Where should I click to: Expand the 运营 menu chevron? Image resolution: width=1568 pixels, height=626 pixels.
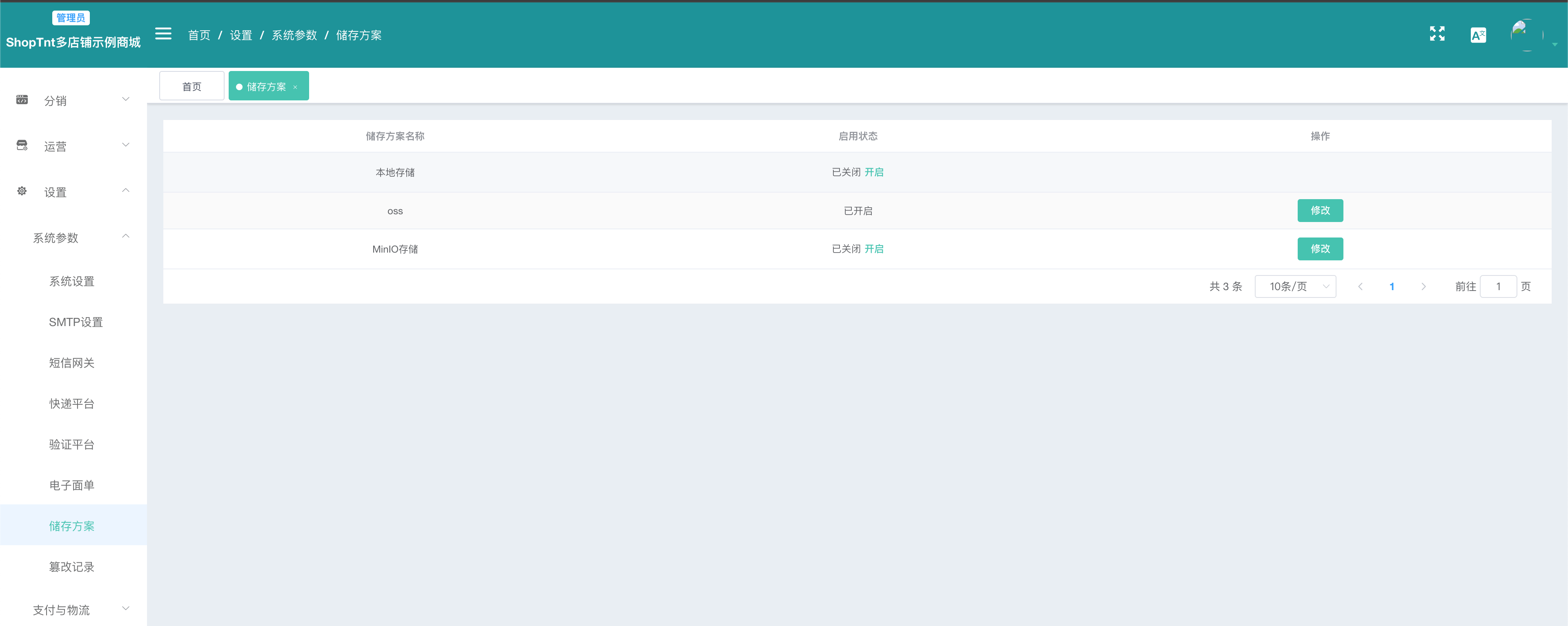pyautogui.click(x=125, y=145)
